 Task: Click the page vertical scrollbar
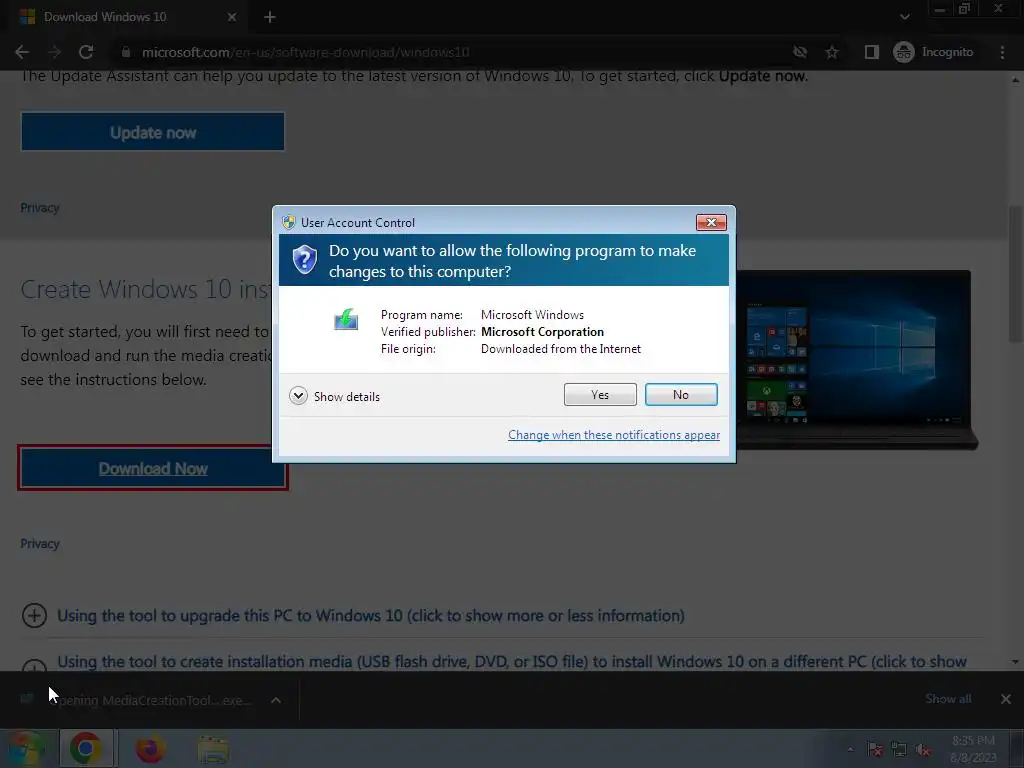pyautogui.click(x=1015, y=274)
